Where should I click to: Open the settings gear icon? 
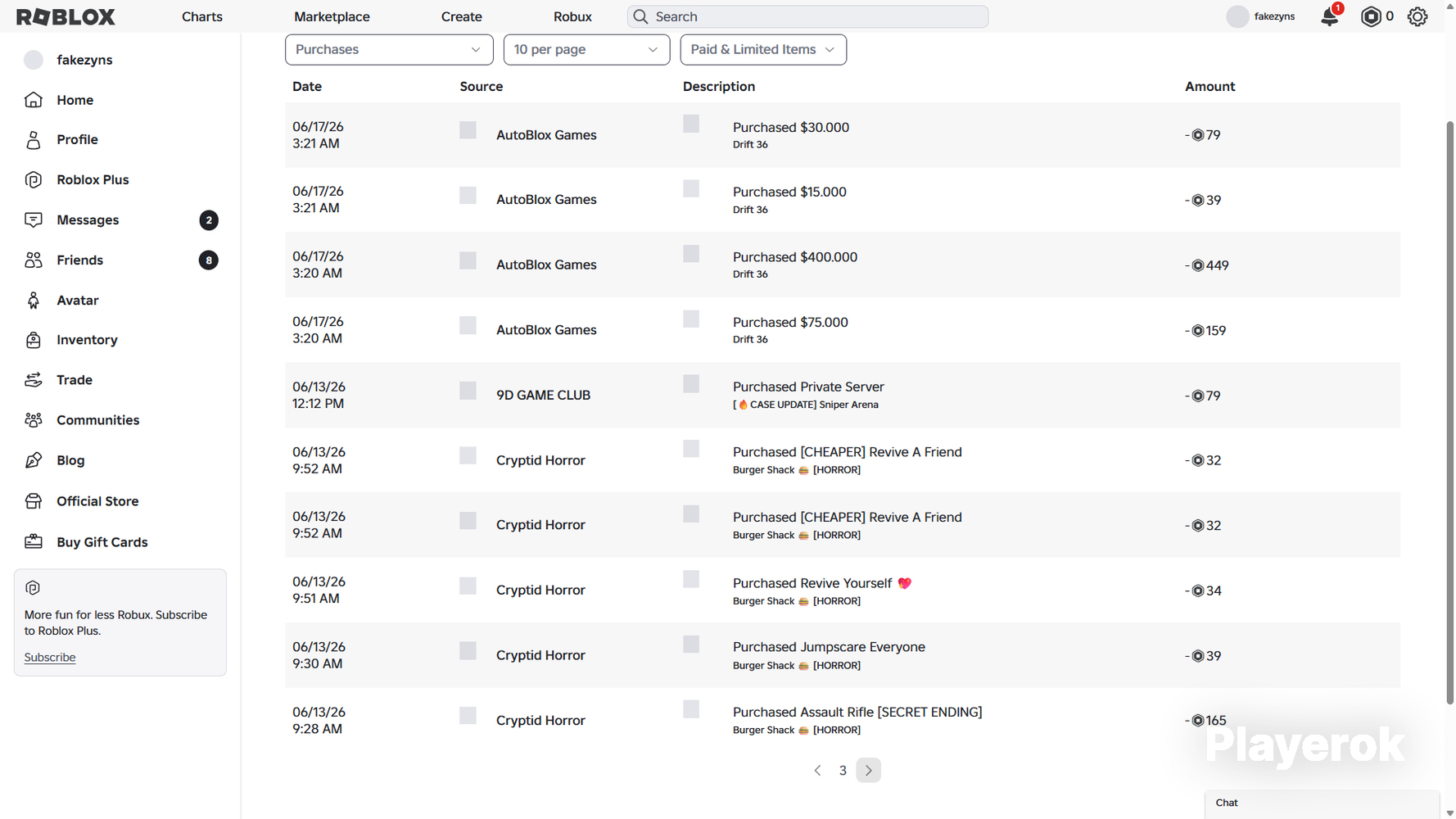pyautogui.click(x=1418, y=16)
